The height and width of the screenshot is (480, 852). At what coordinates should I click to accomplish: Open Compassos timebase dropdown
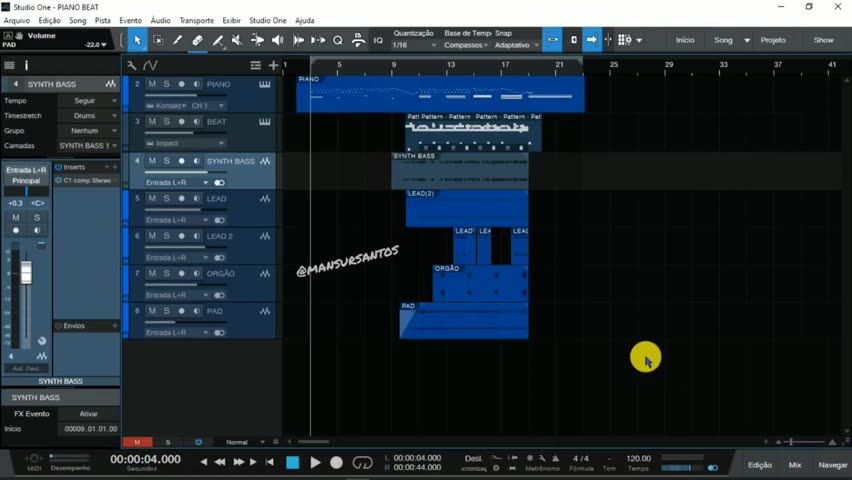(466, 45)
